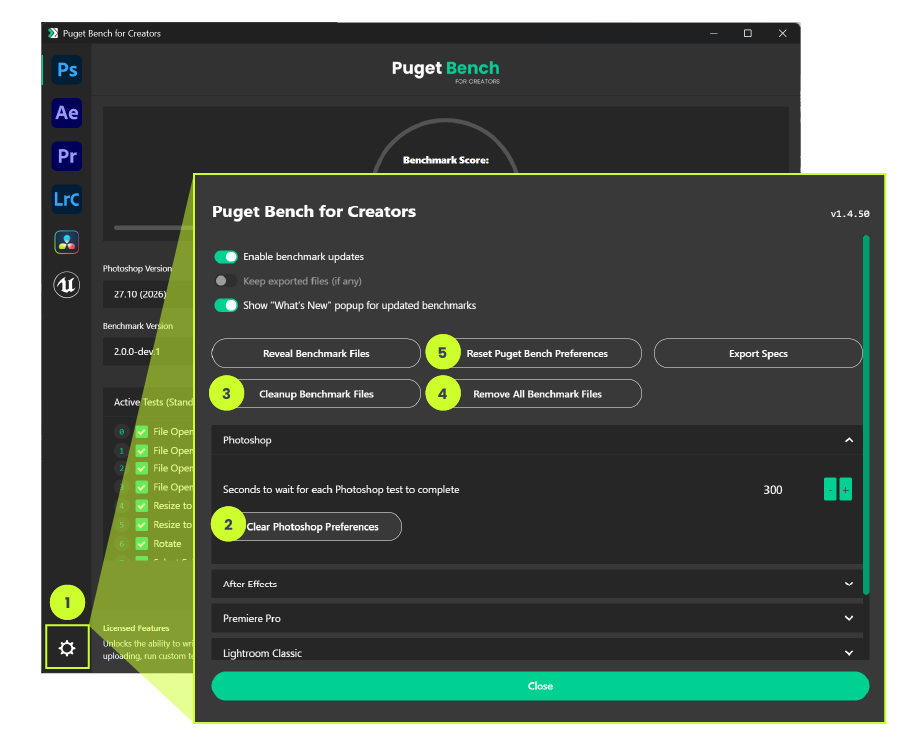Click the Photoshop Version 27.10 (2026) field
The width and height of the screenshot is (911, 752).
pyautogui.click(x=148, y=294)
